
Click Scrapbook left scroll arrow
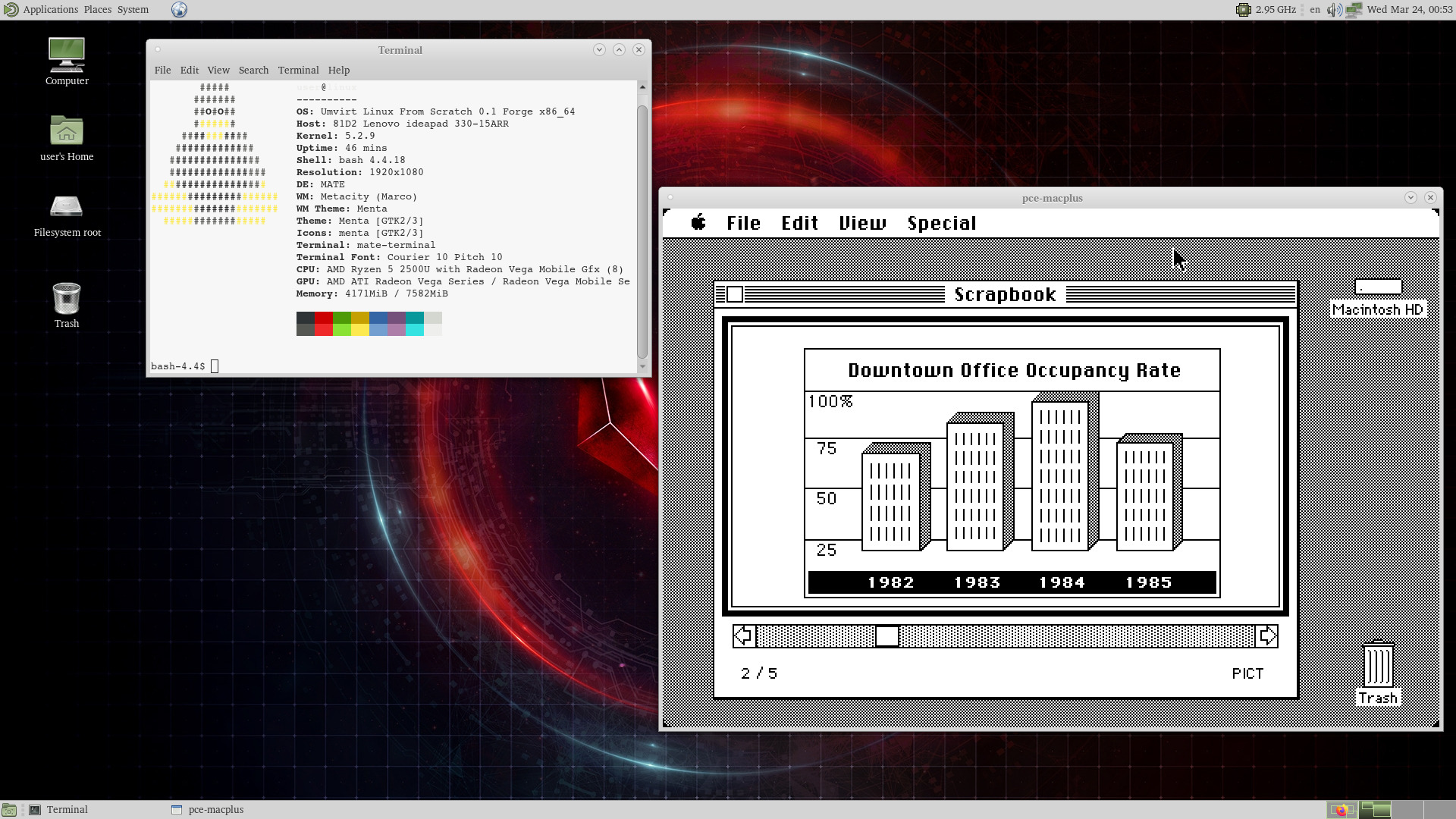point(744,636)
